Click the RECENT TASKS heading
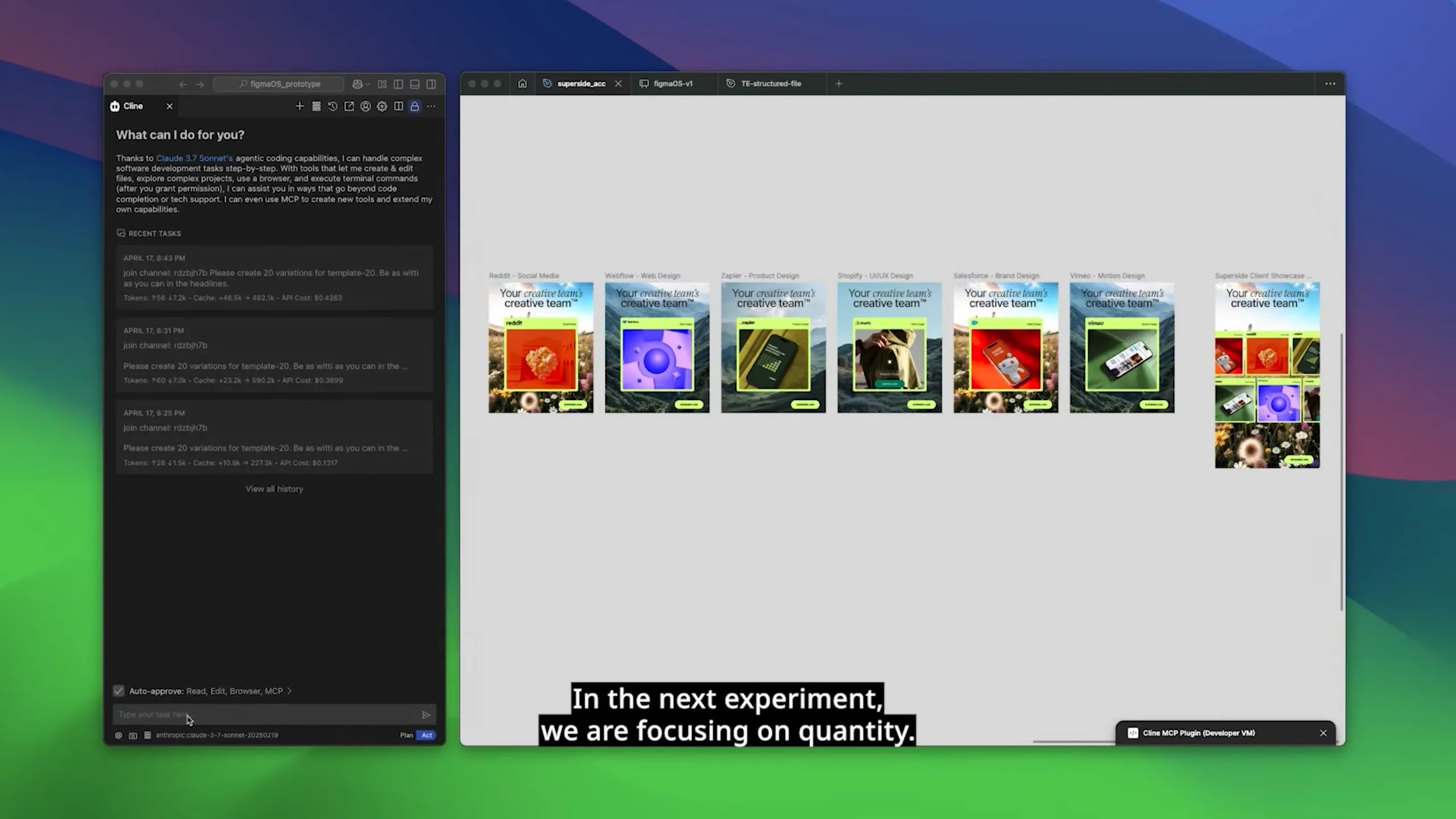Image resolution: width=1456 pixels, height=819 pixels. 154,233
